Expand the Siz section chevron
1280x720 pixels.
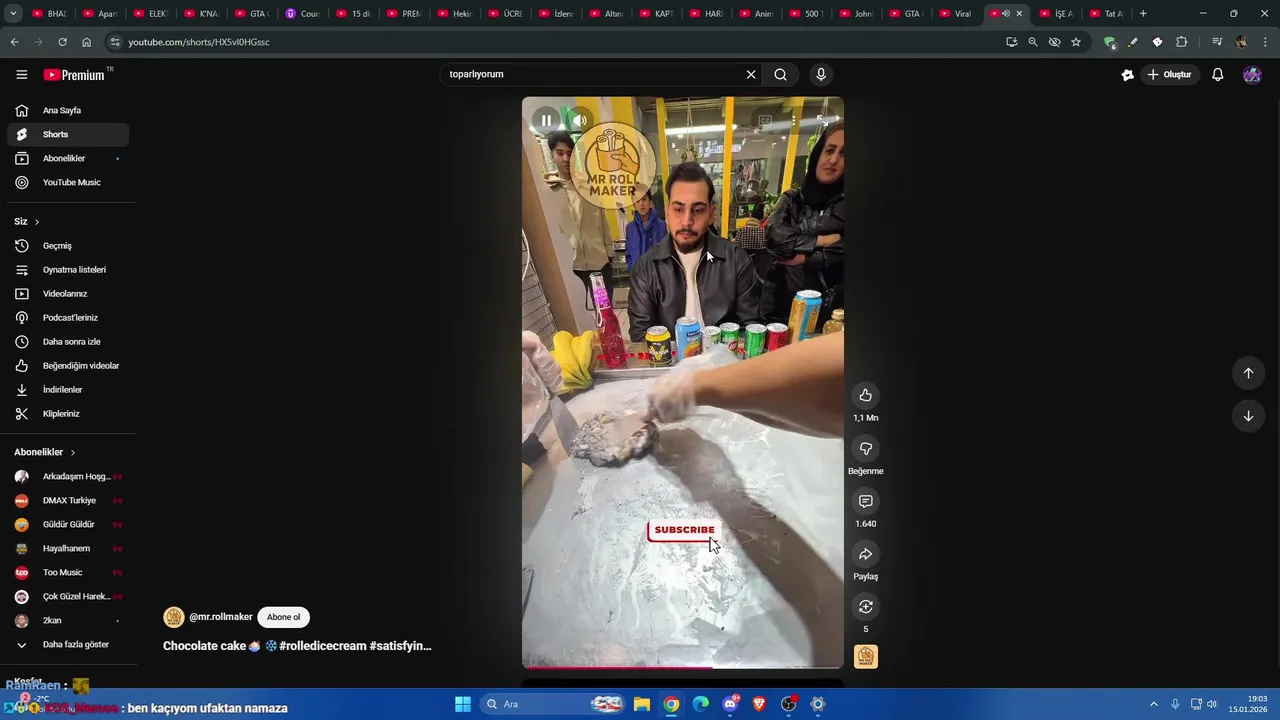(37, 222)
